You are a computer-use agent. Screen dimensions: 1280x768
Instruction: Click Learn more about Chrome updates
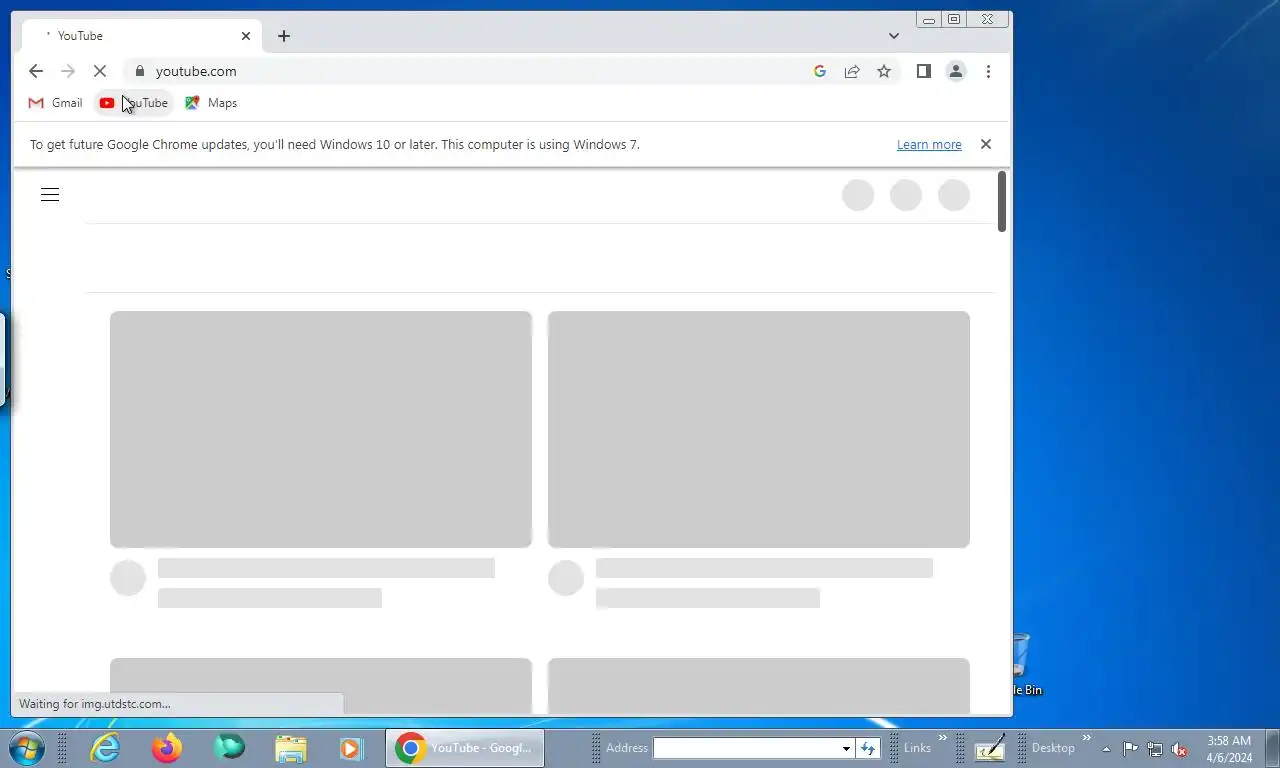(x=929, y=144)
